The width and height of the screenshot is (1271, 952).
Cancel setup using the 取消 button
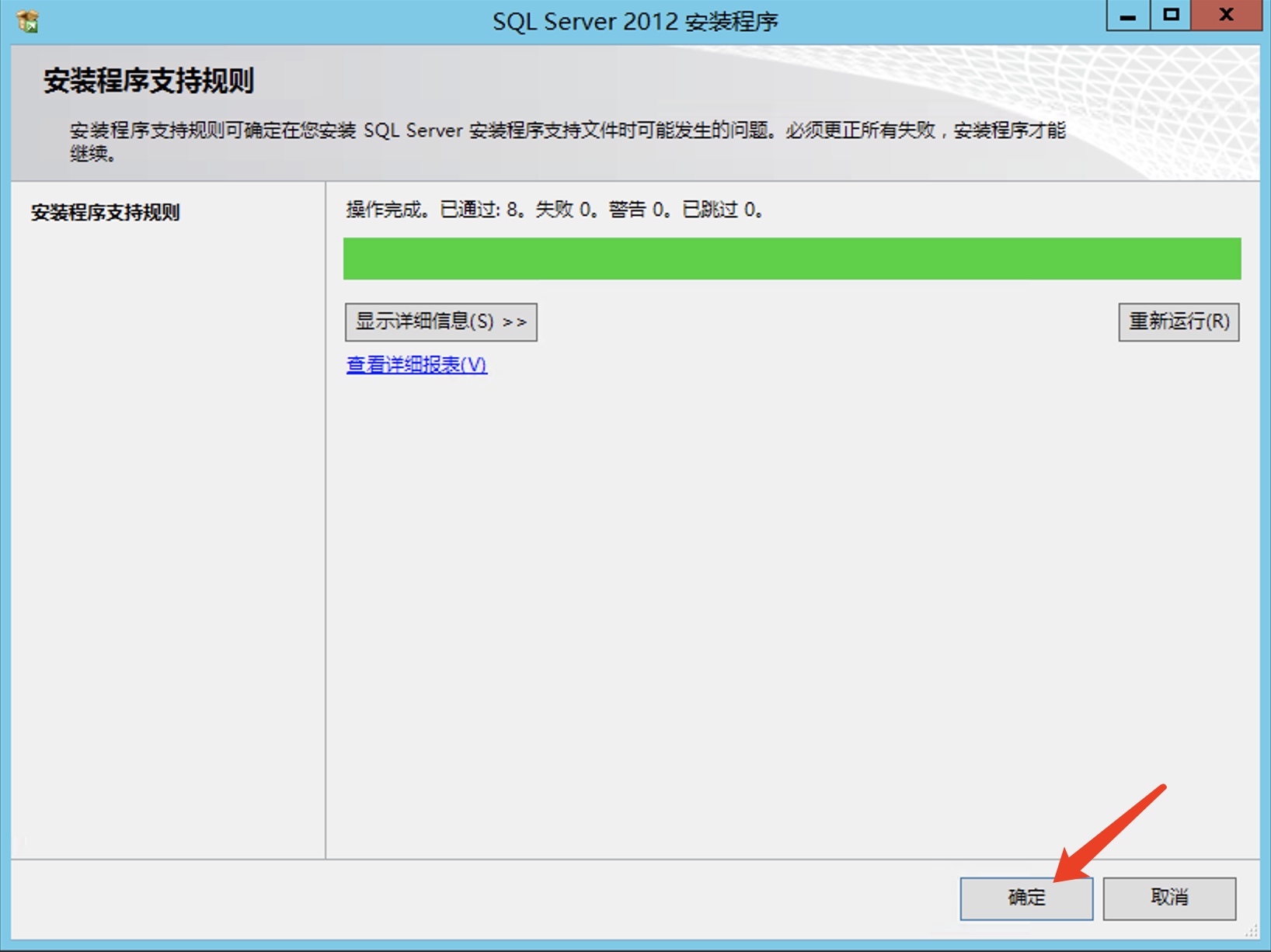point(1169,898)
